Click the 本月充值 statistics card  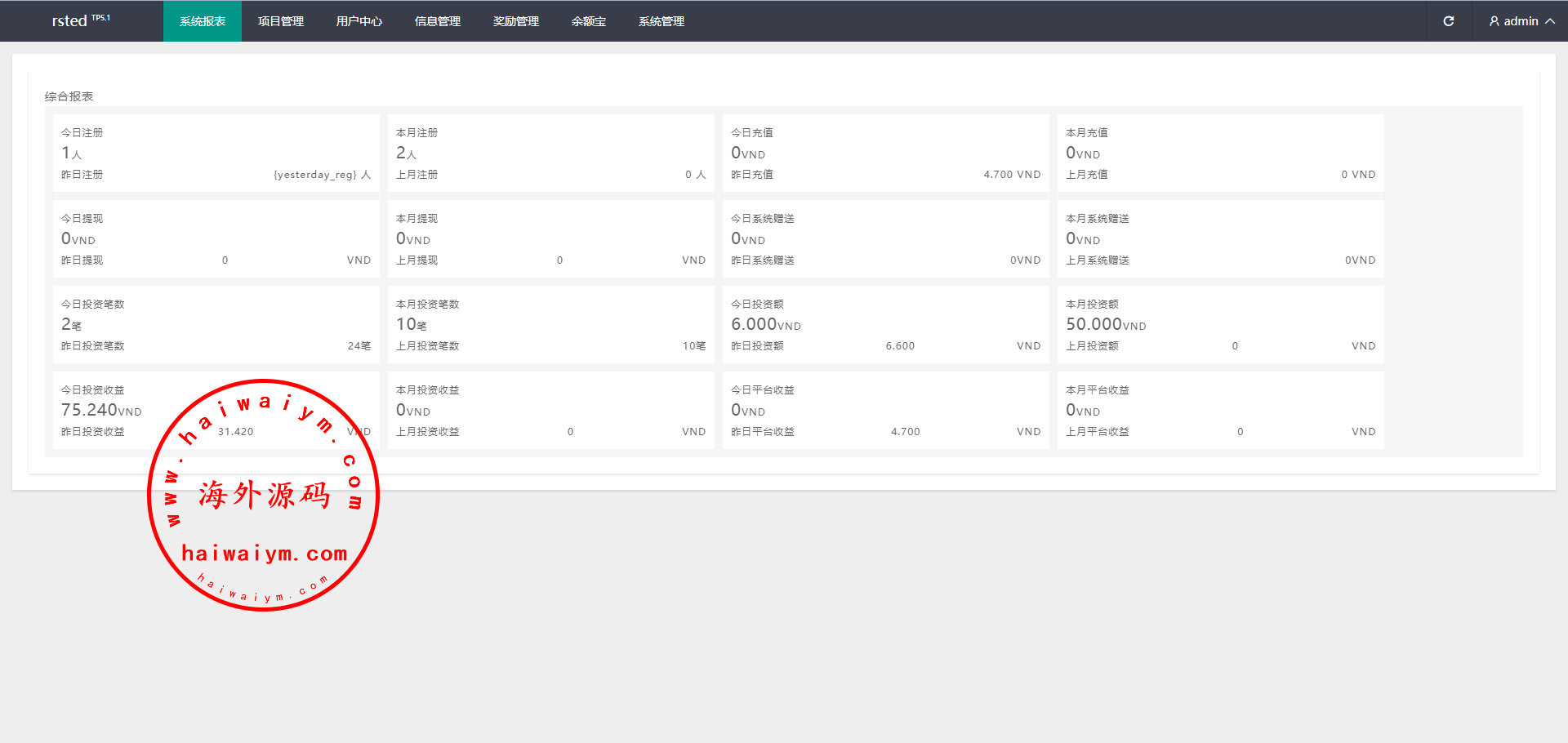click(1220, 153)
